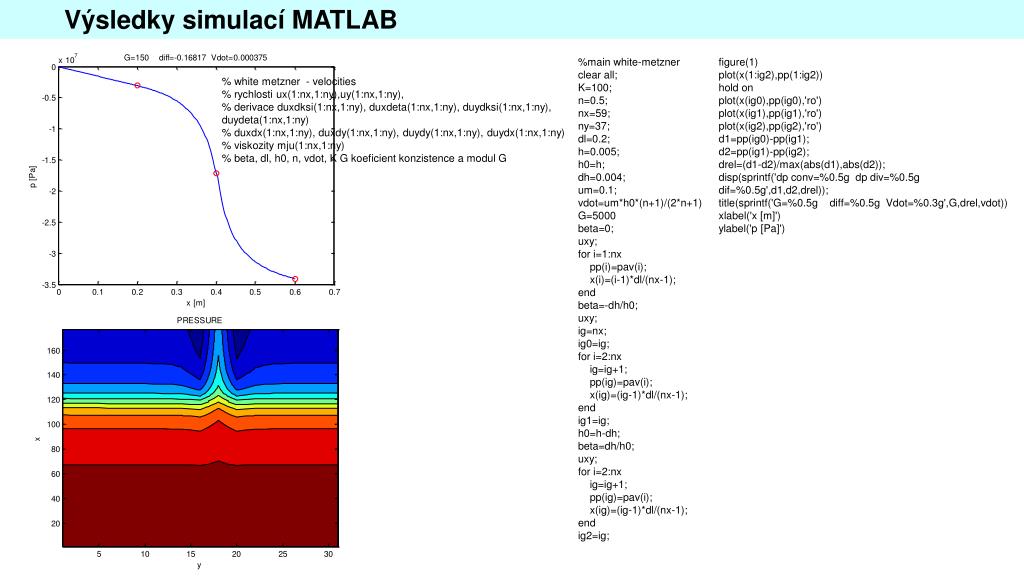This screenshot has height=576, width=1024.
Task: Click the 'plot(x(1:ig2),pp(1:ig2))' line
Action: 771,75
